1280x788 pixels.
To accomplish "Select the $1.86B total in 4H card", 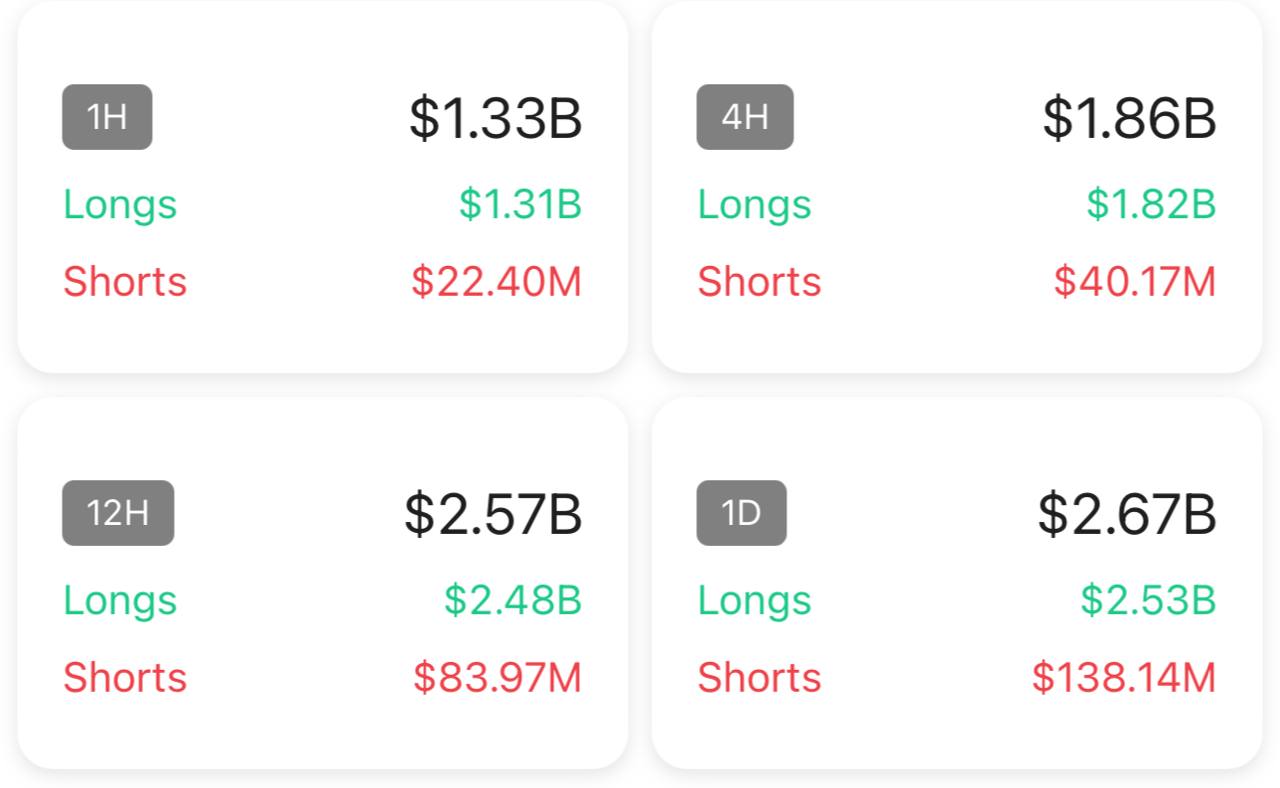I will pyautogui.click(x=1129, y=118).
